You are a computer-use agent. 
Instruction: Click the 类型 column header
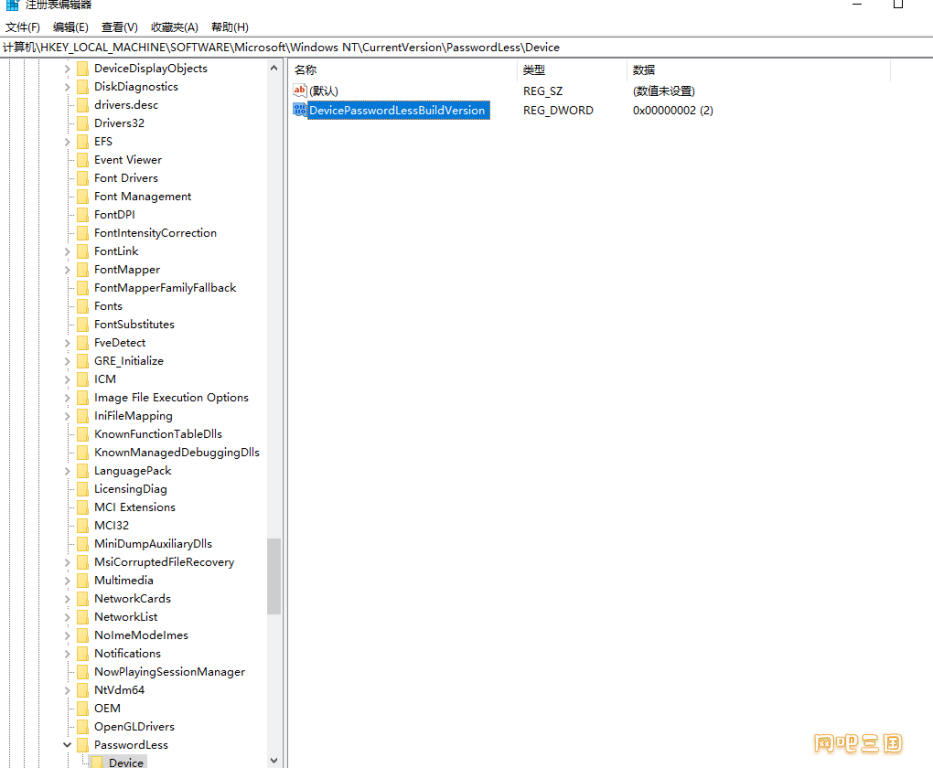click(x=534, y=70)
